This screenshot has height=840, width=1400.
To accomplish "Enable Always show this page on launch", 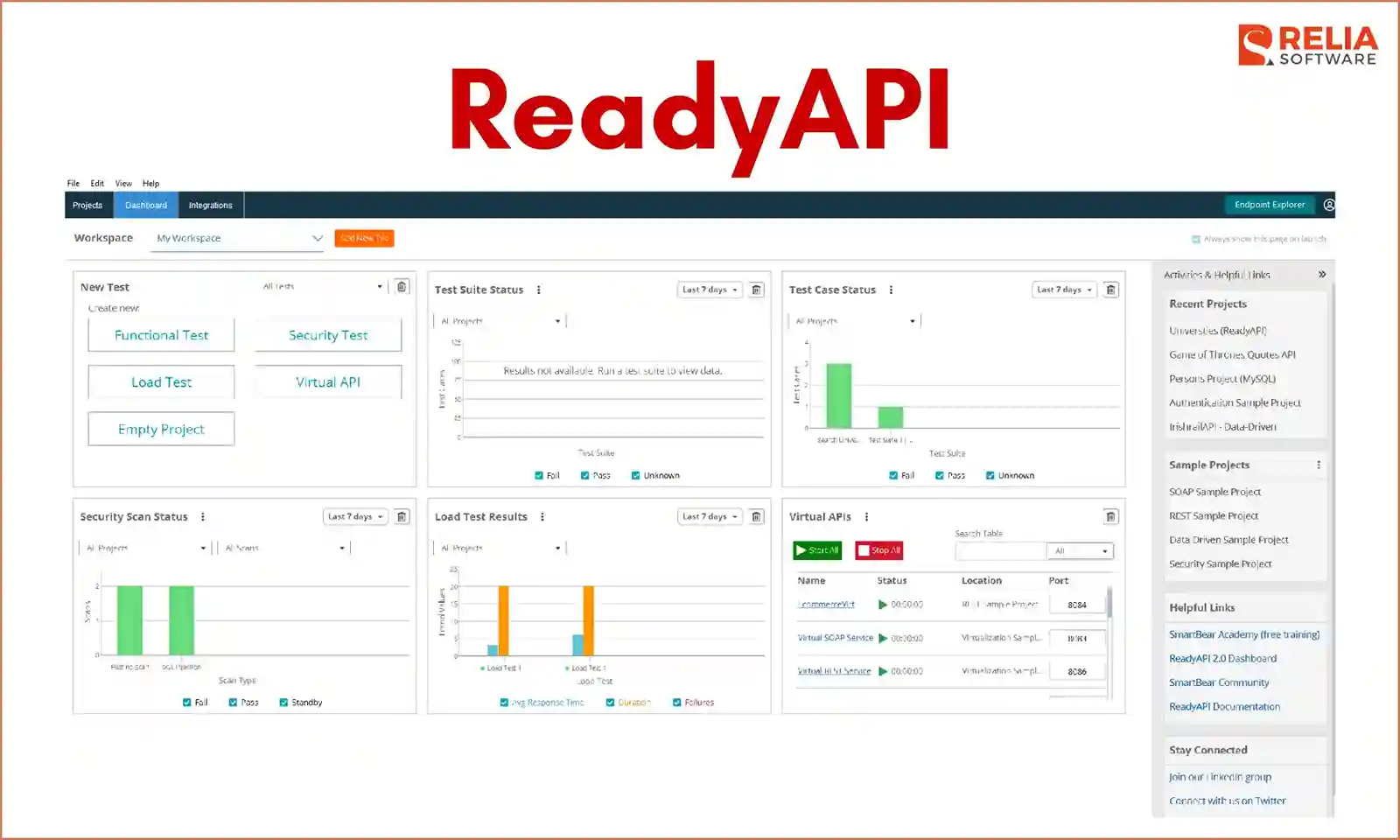I will (x=1195, y=238).
